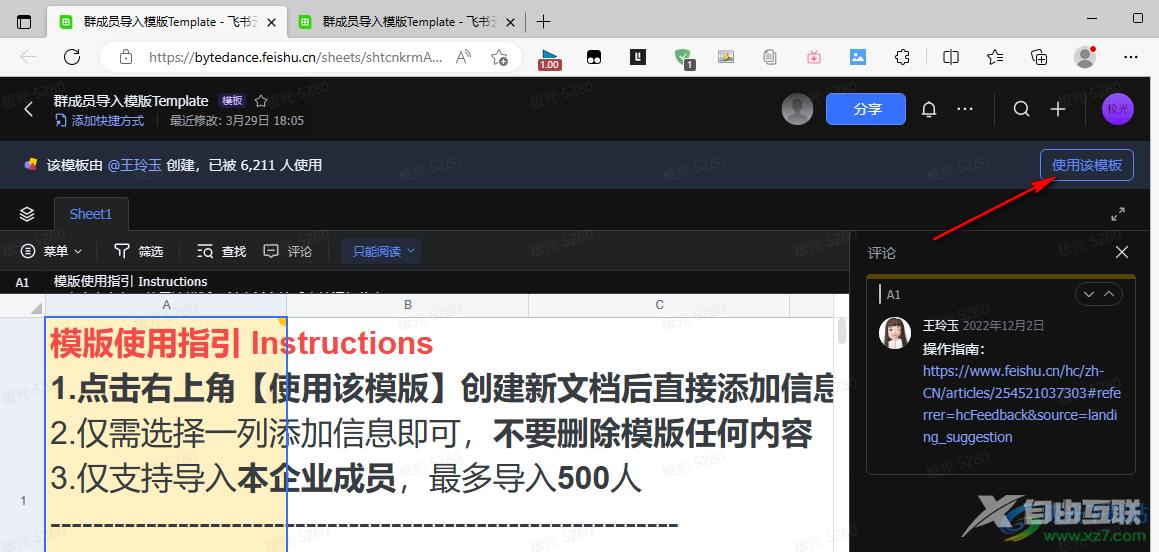1159x552 pixels.
Task: Toggle split screen view
Action: click(x=951, y=57)
